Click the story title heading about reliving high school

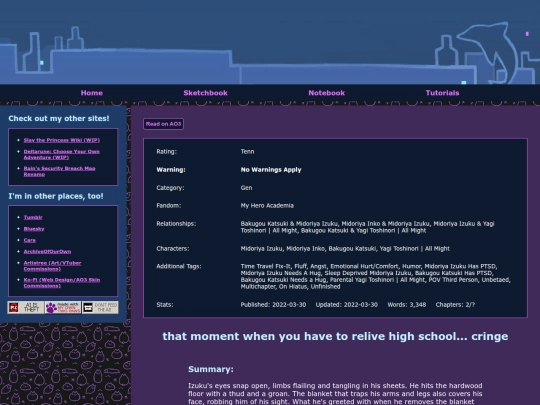coord(335,336)
